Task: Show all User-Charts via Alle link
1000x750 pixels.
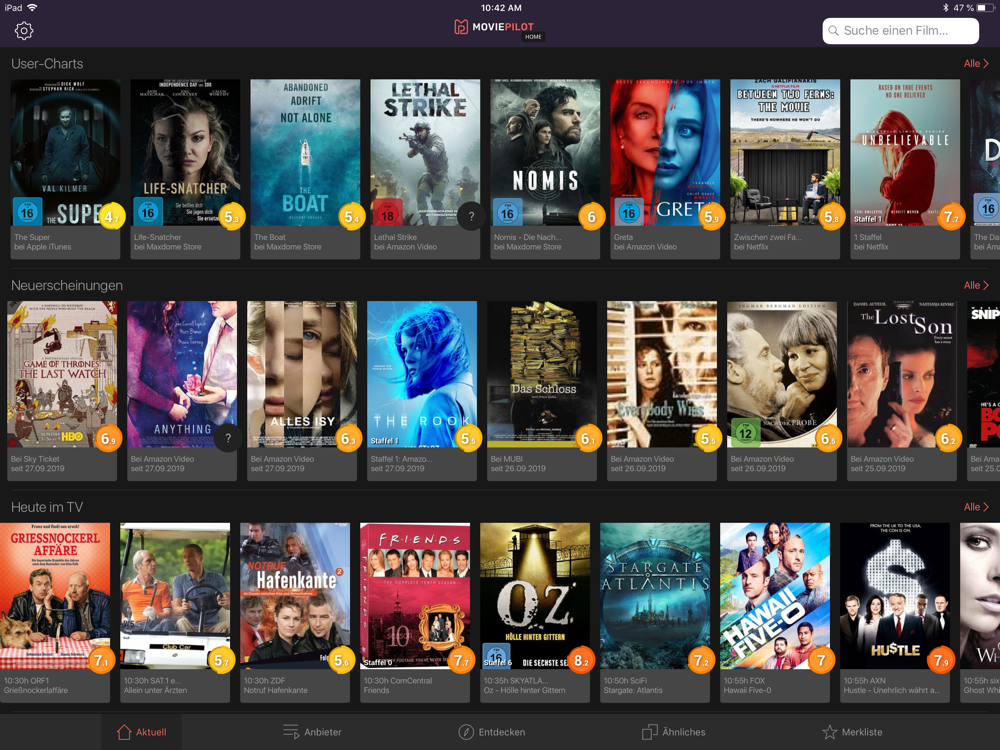Action: pyautogui.click(x=976, y=64)
